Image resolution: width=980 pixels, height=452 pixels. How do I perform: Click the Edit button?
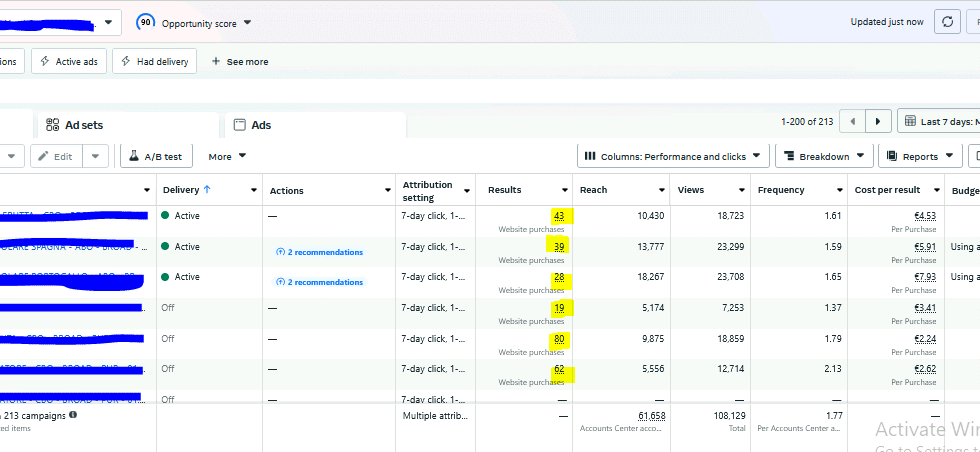pyautogui.click(x=55, y=156)
